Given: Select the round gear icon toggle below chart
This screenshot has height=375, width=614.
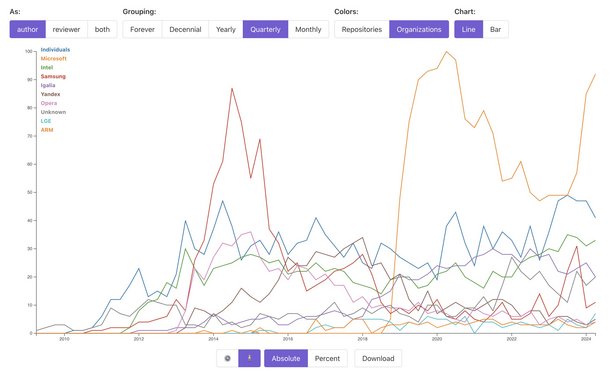Looking at the screenshot, I should click(228, 358).
